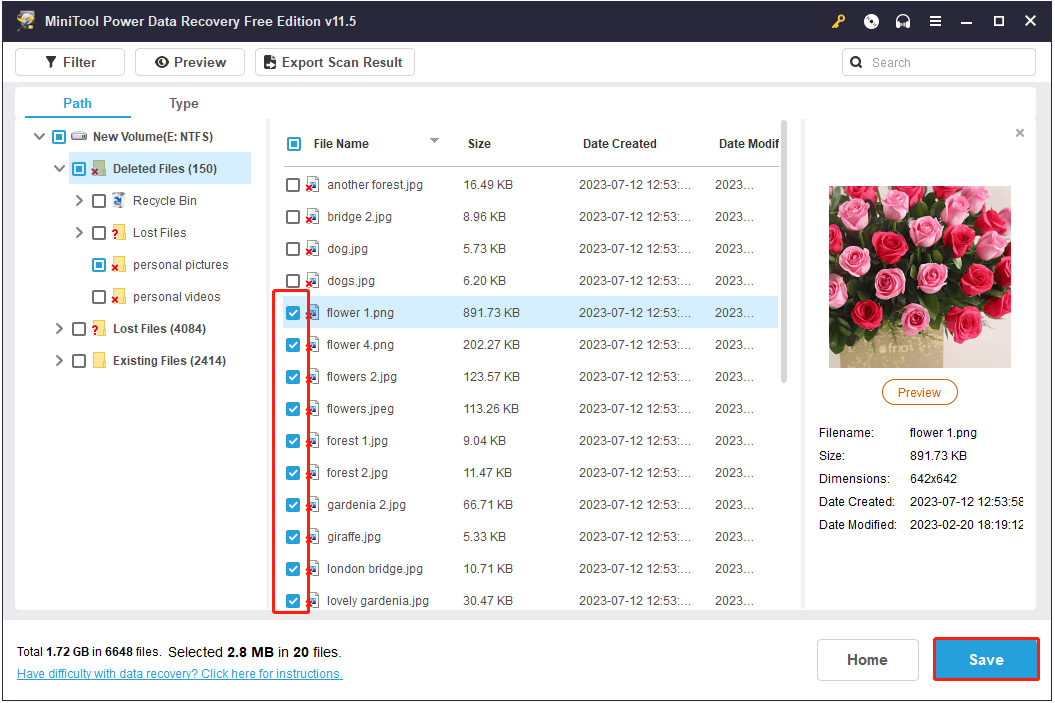The image size is (1055, 703).
Task: Open the bootable media disc icon
Action: (x=871, y=22)
